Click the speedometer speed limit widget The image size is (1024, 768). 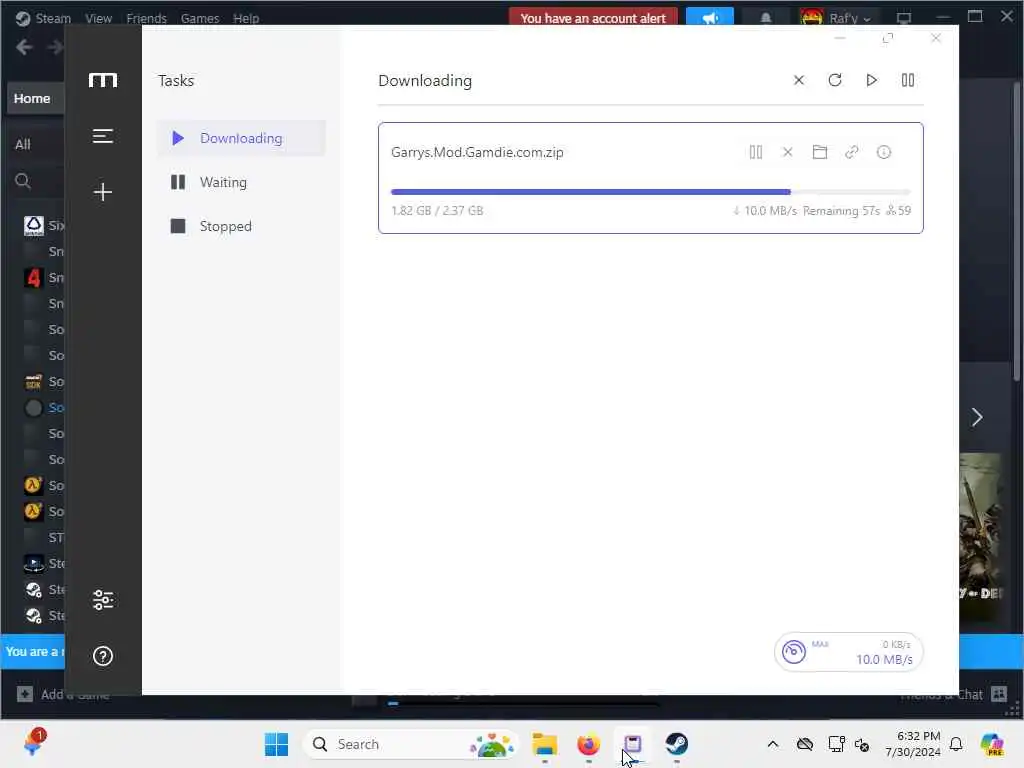[x=848, y=652]
